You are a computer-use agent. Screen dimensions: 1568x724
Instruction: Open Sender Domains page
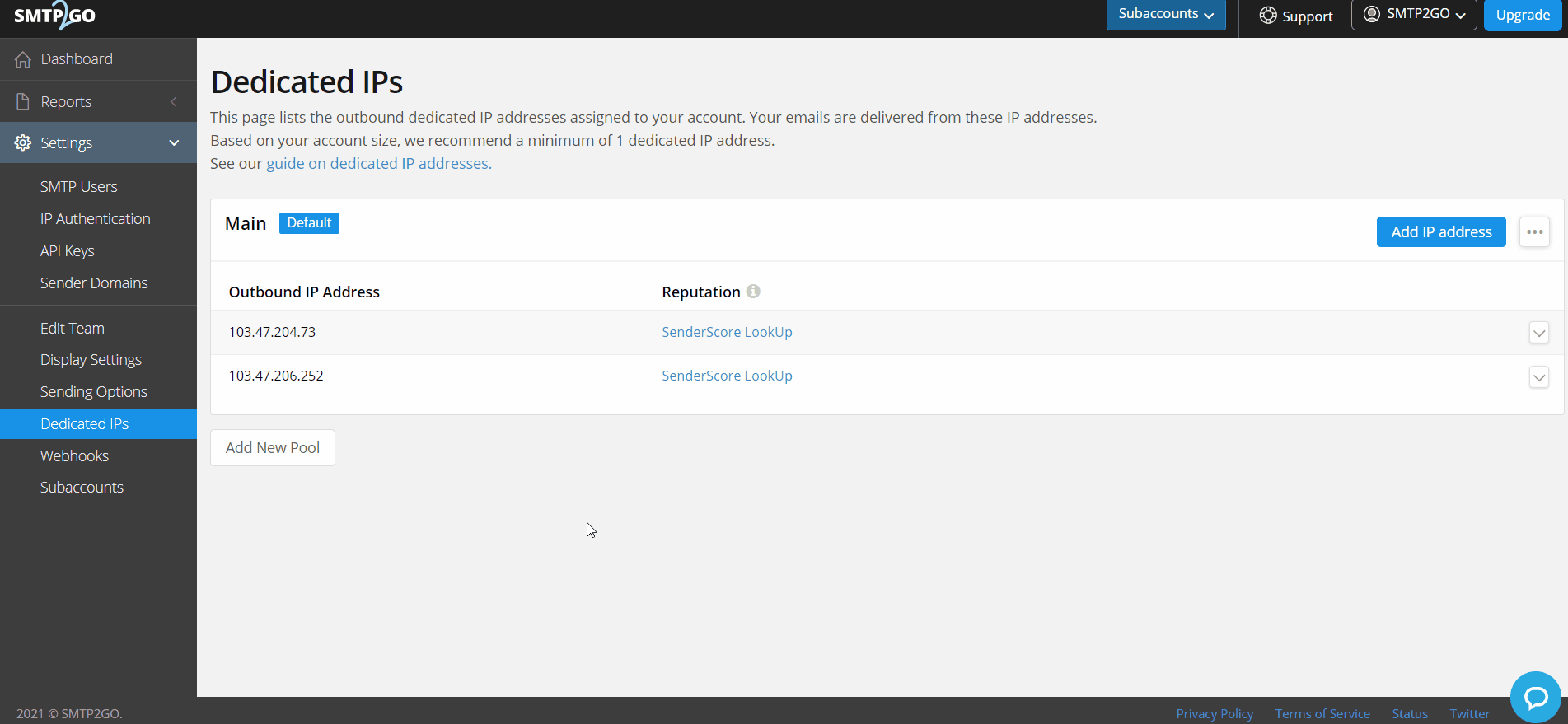(x=94, y=283)
